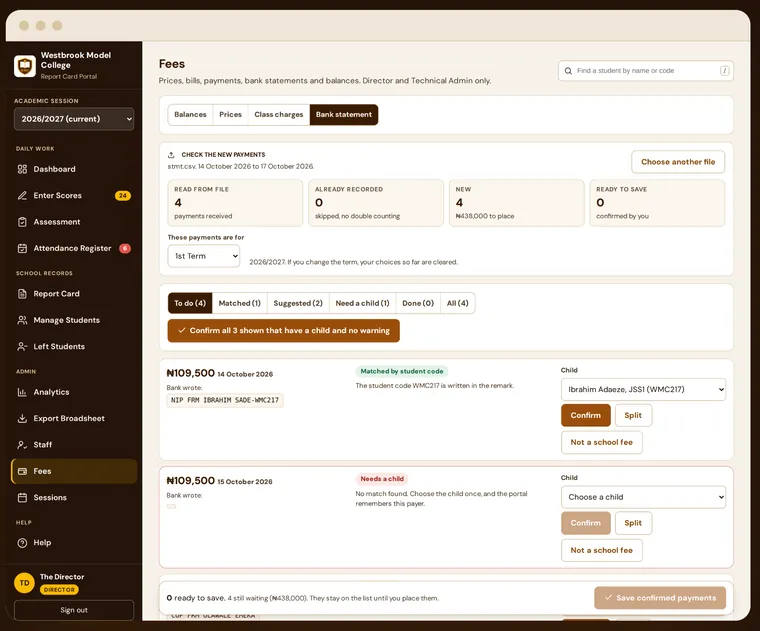Open the Ibrahim Adaeze child dropdown
The image size is (760, 631).
click(x=643, y=389)
